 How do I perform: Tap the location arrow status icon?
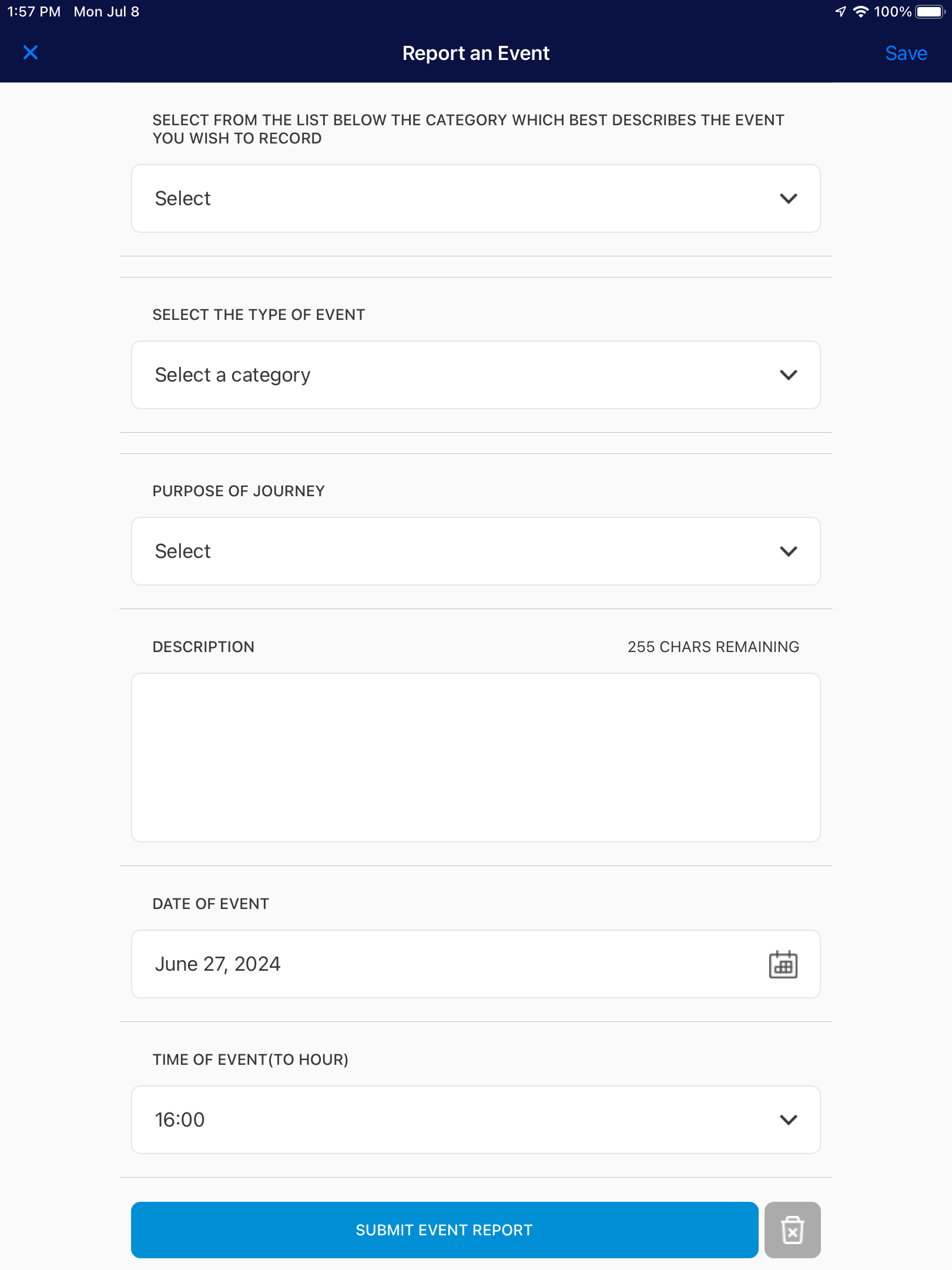pyautogui.click(x=840, y=12)
